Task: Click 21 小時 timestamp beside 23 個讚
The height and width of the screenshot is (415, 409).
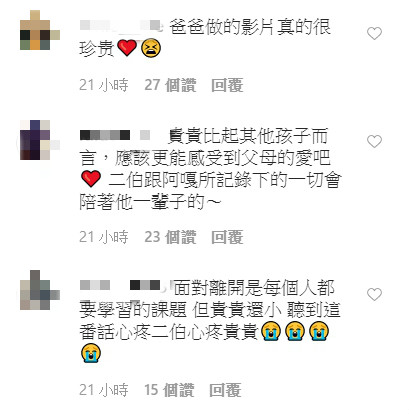Action: tap(104, 237)
